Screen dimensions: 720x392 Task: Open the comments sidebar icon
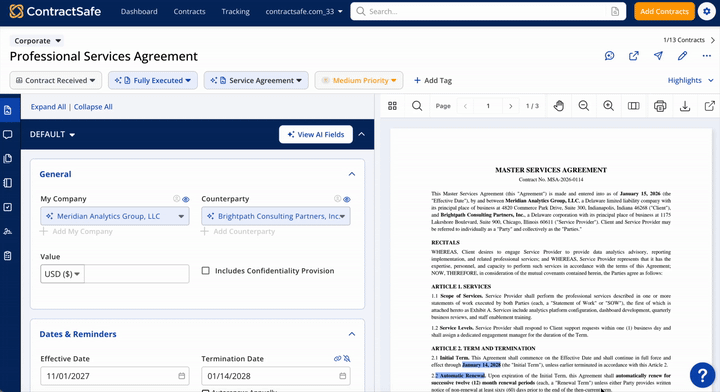(8, 134)
